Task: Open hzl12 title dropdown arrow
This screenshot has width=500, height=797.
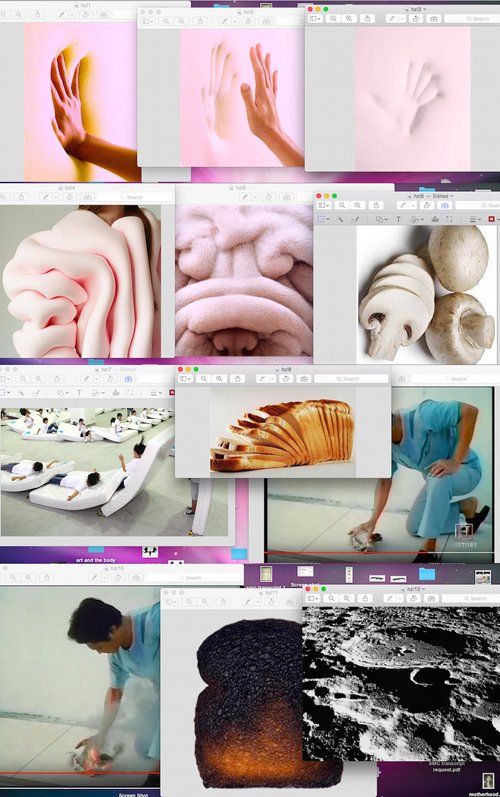Action: coord(424,589)
